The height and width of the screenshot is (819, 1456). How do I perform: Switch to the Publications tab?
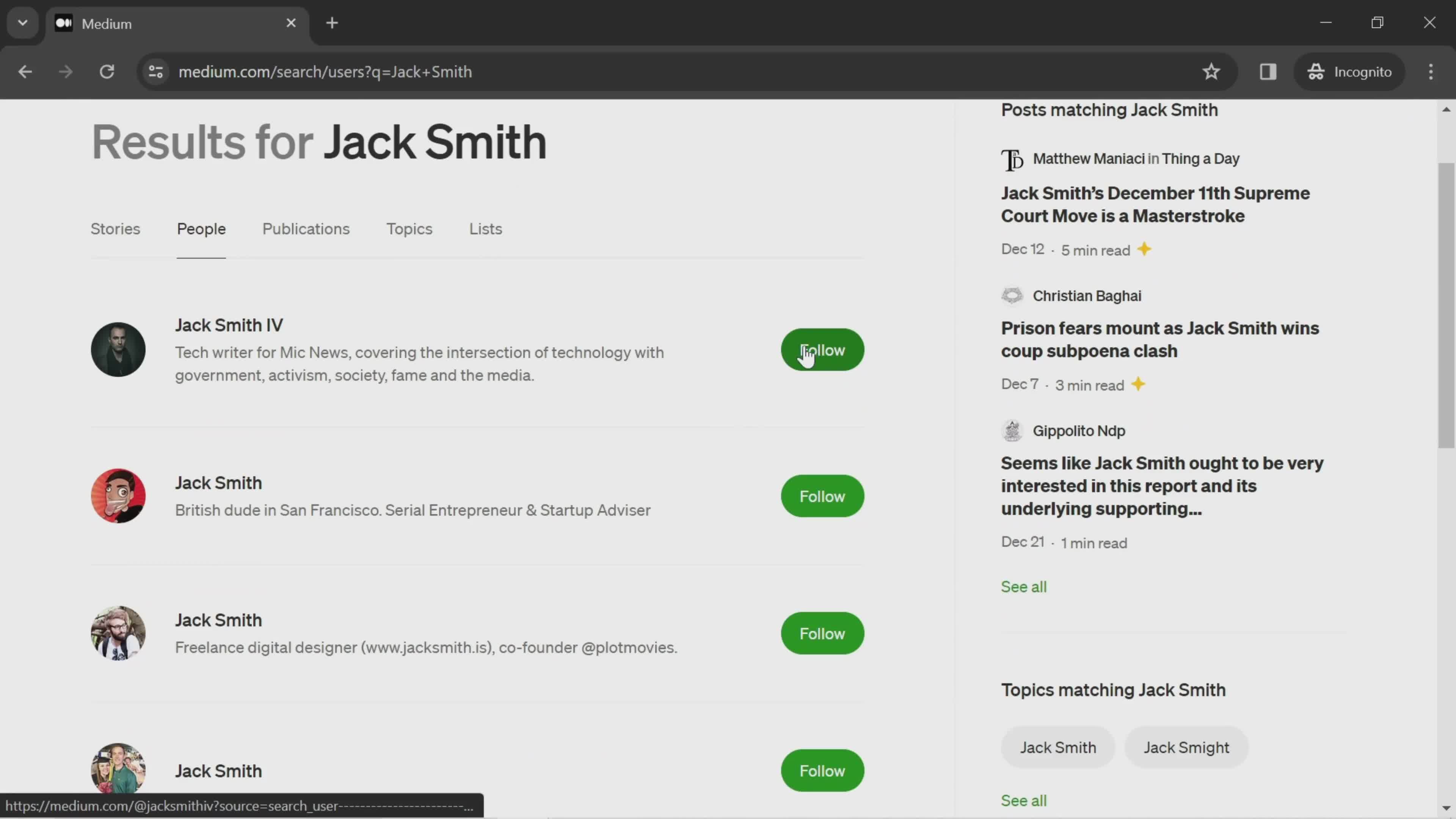point(306,229)
